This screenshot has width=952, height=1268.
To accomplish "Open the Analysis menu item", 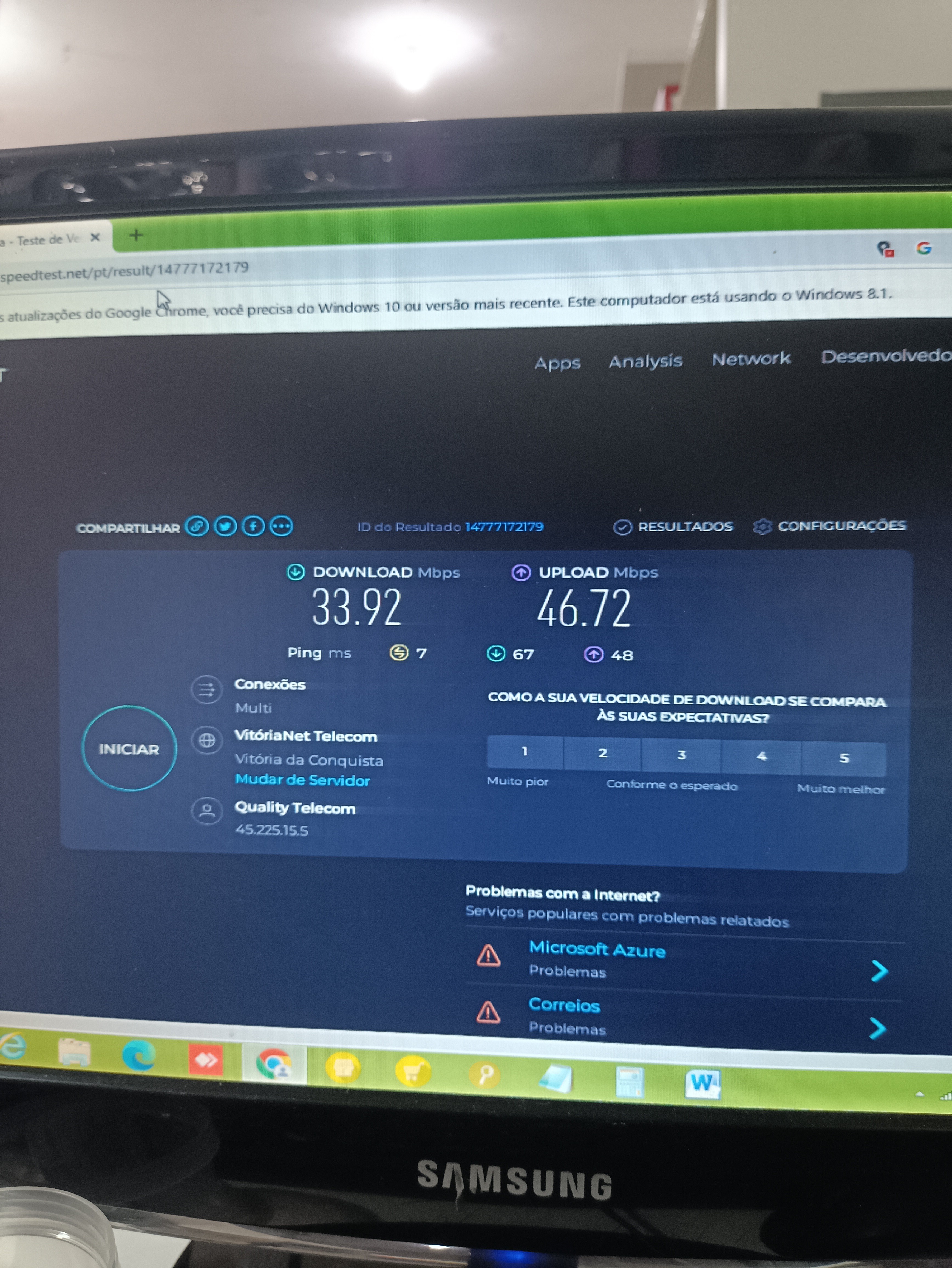I will [x=645, y=361].
